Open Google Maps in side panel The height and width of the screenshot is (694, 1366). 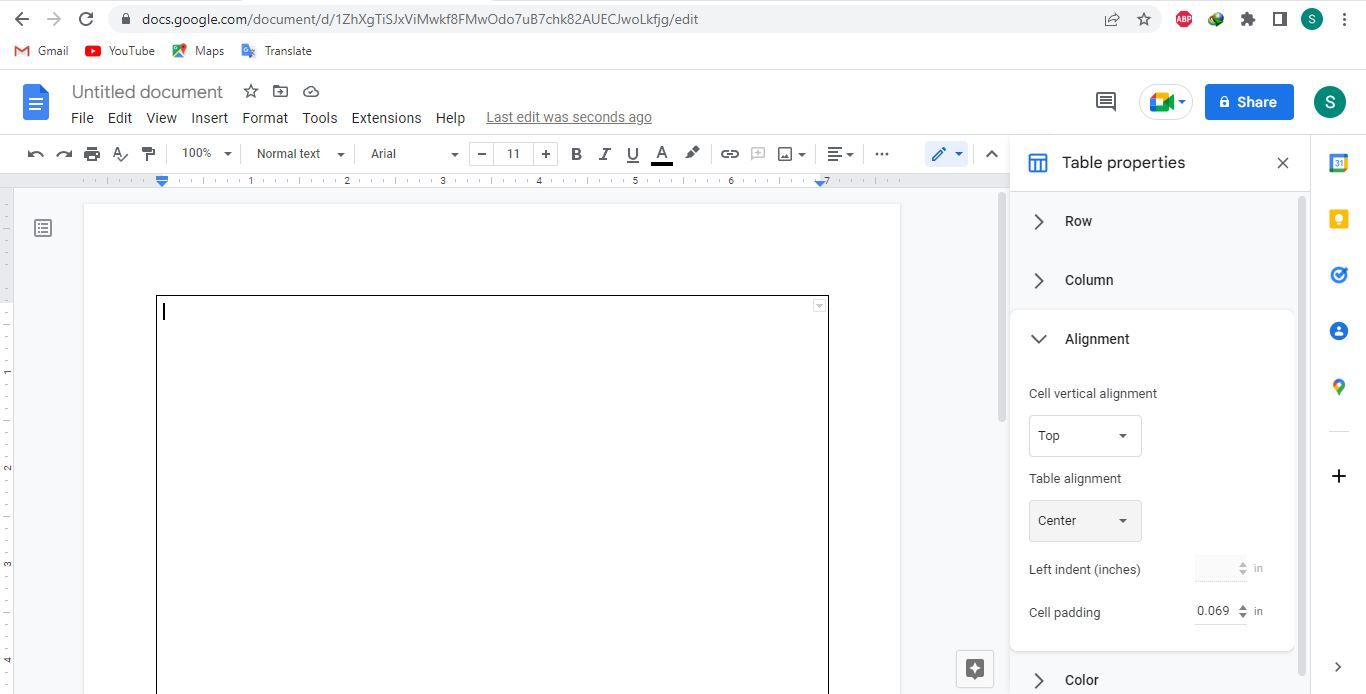[x=1338, y=387]
